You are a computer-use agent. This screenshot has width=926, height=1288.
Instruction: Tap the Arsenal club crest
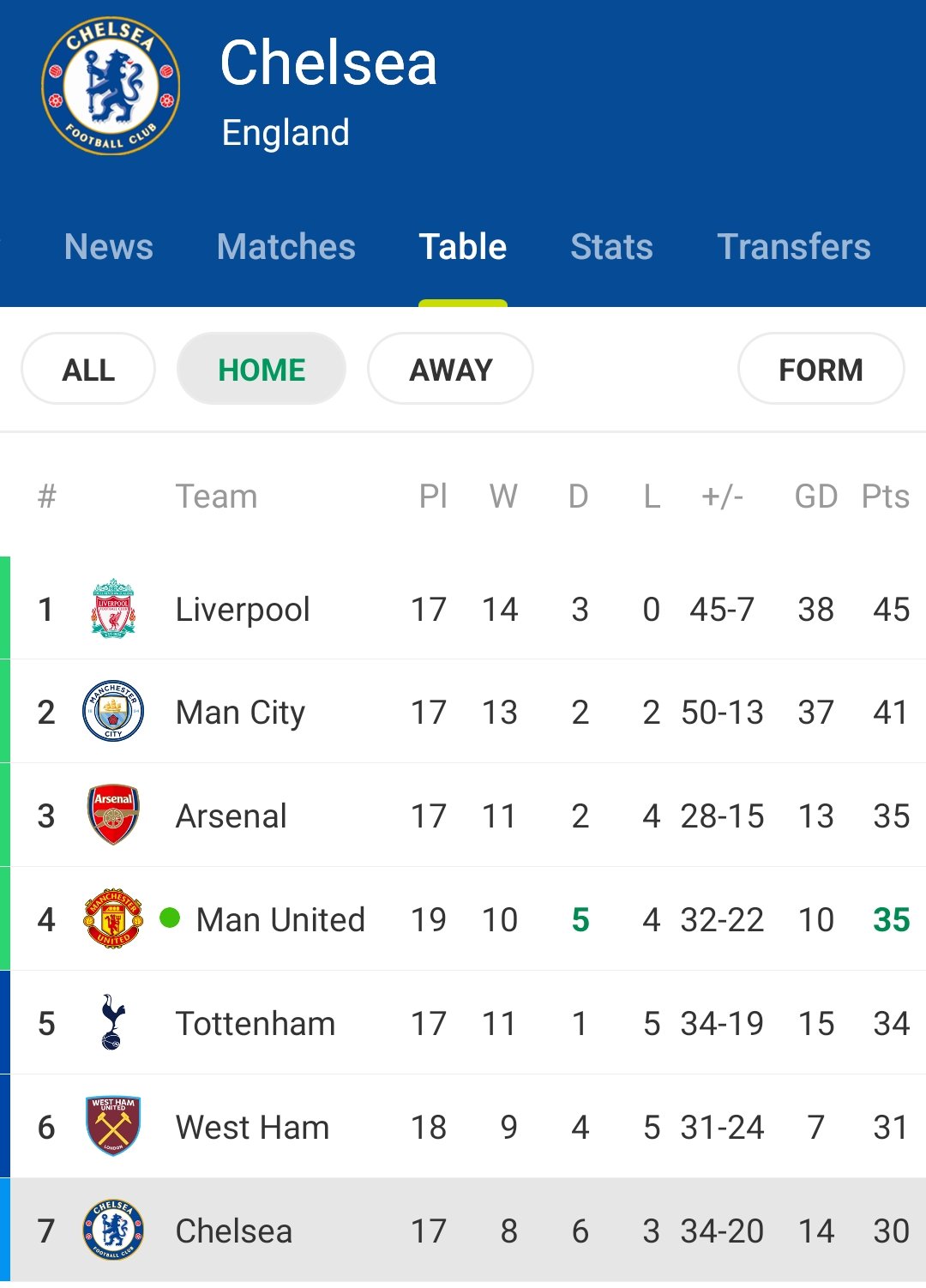pyautogui.click(x=113, y=815)
